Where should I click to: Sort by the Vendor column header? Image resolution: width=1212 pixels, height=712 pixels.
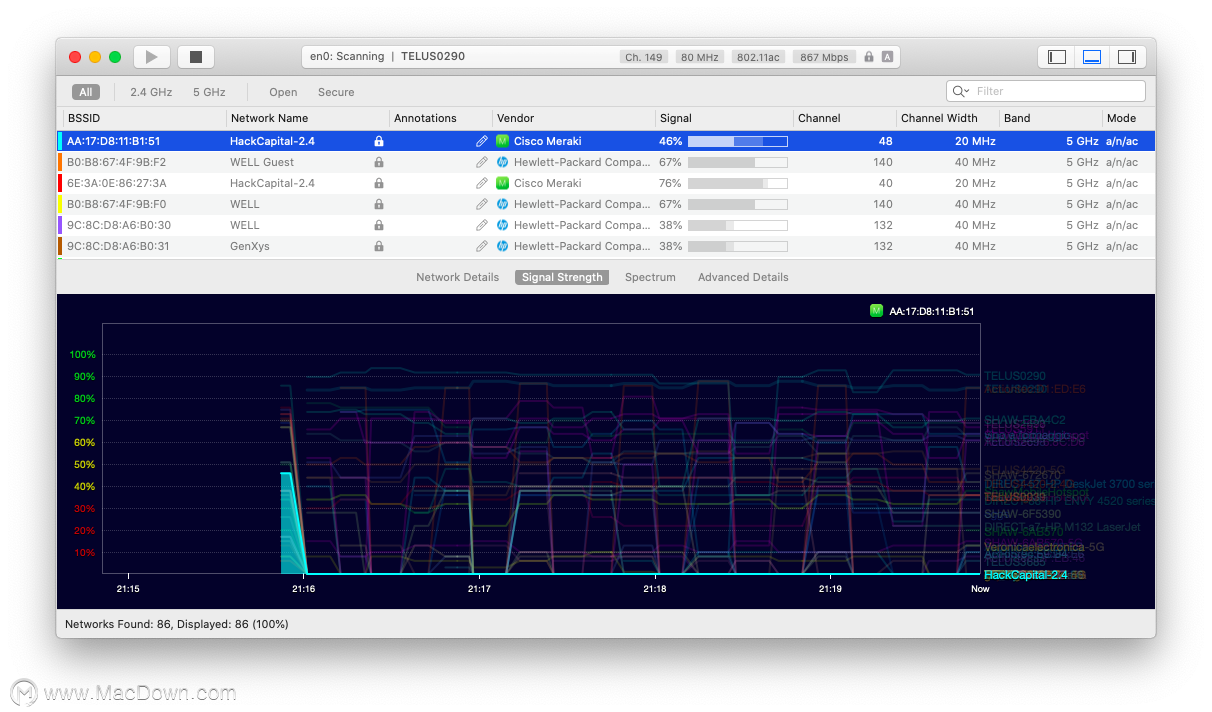tap(574, 118)
